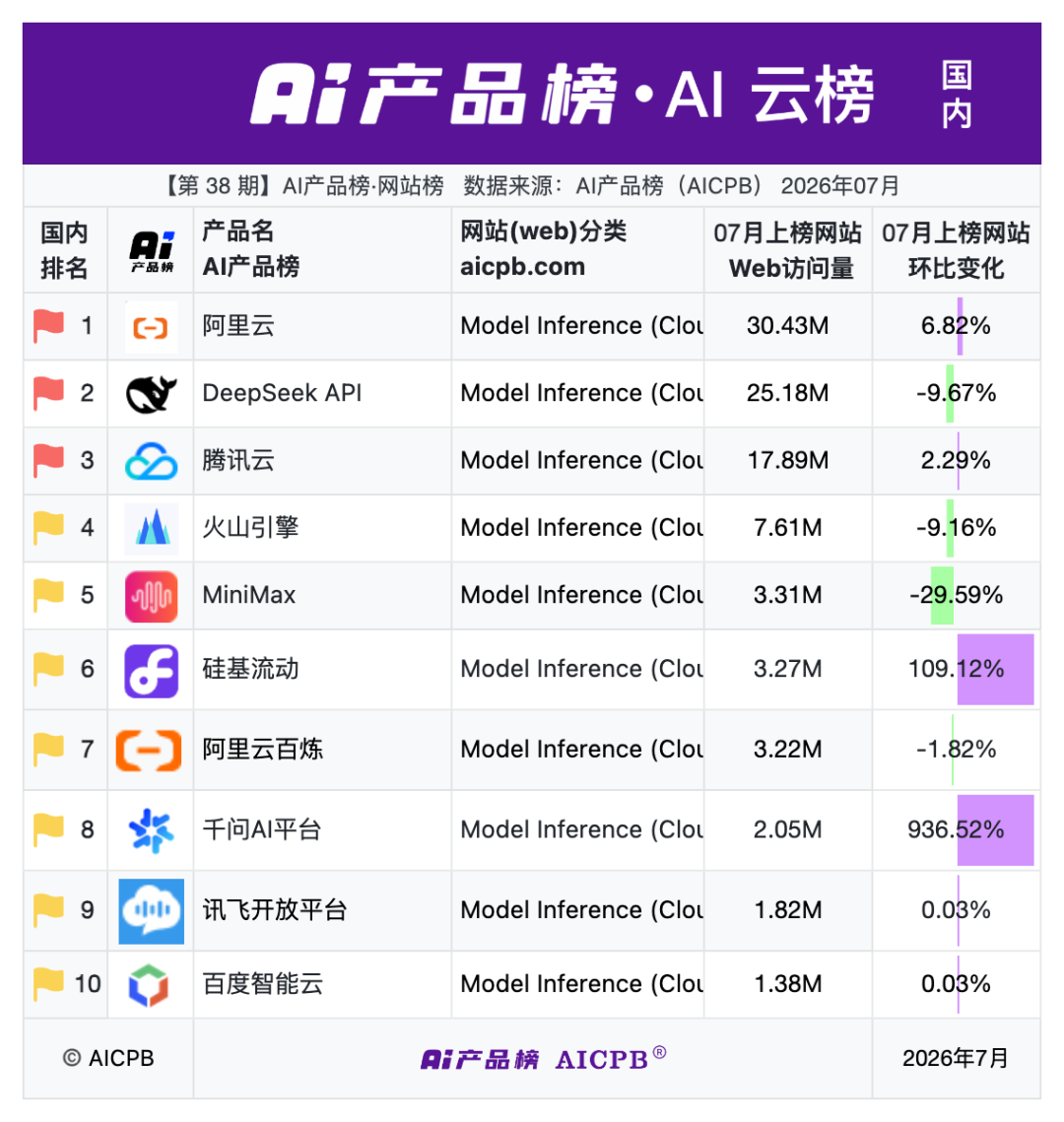1064x1122 pixels.
Task: Select the 千问AI平台 blue star icon
Action: click(151, 830)
